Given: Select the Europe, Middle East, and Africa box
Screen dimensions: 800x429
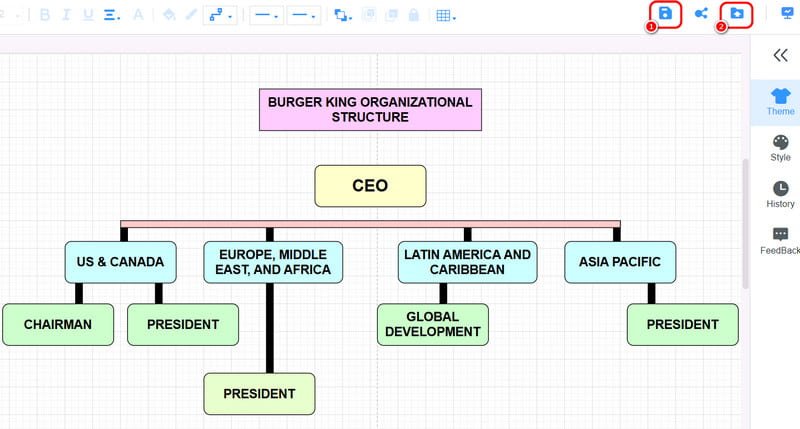Looking at the screenshot, I should click(x=273, y=262).
